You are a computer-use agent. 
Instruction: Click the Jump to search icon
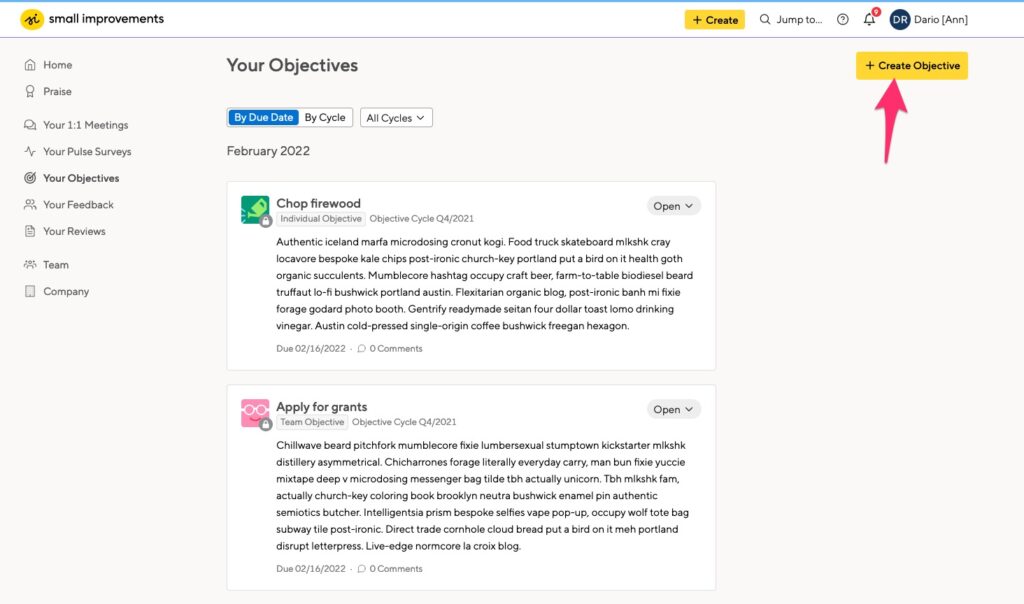coord(765,20)
